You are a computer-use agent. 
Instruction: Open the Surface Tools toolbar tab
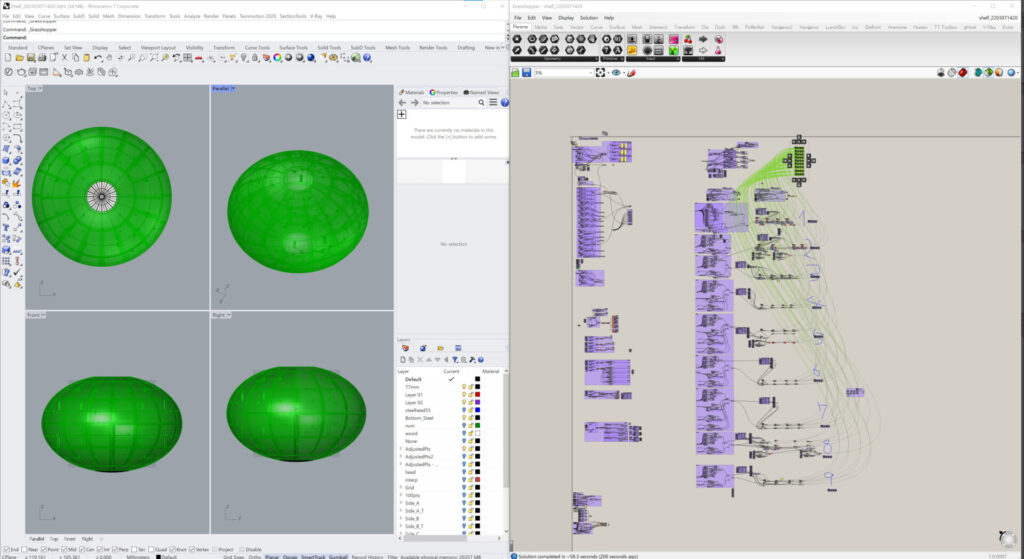[x=293, y=47]
